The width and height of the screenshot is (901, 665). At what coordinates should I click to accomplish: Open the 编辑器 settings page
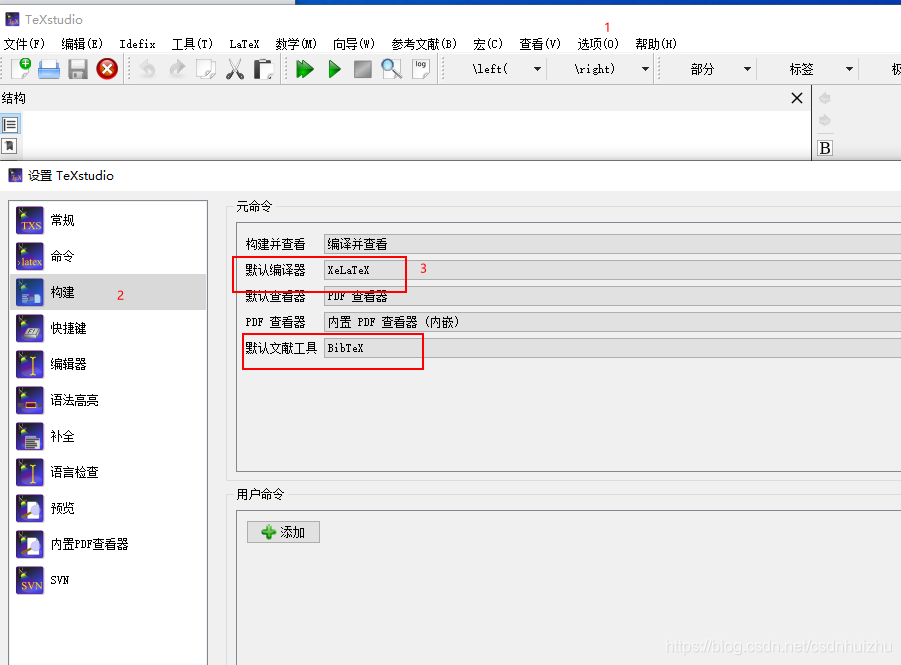tap(109, 364)
